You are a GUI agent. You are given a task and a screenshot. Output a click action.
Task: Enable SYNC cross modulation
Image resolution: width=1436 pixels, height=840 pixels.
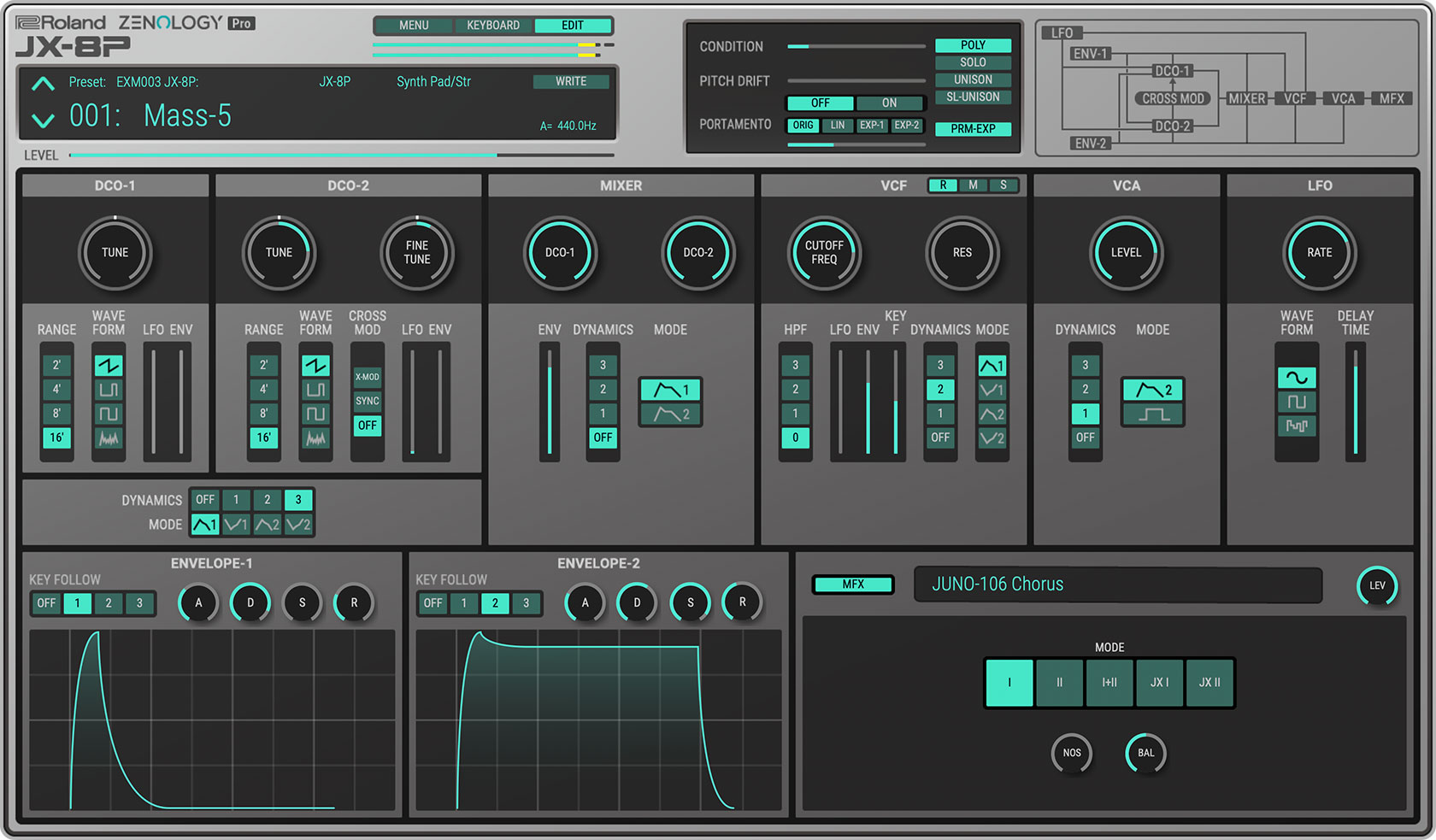click(x=368, y=401)
